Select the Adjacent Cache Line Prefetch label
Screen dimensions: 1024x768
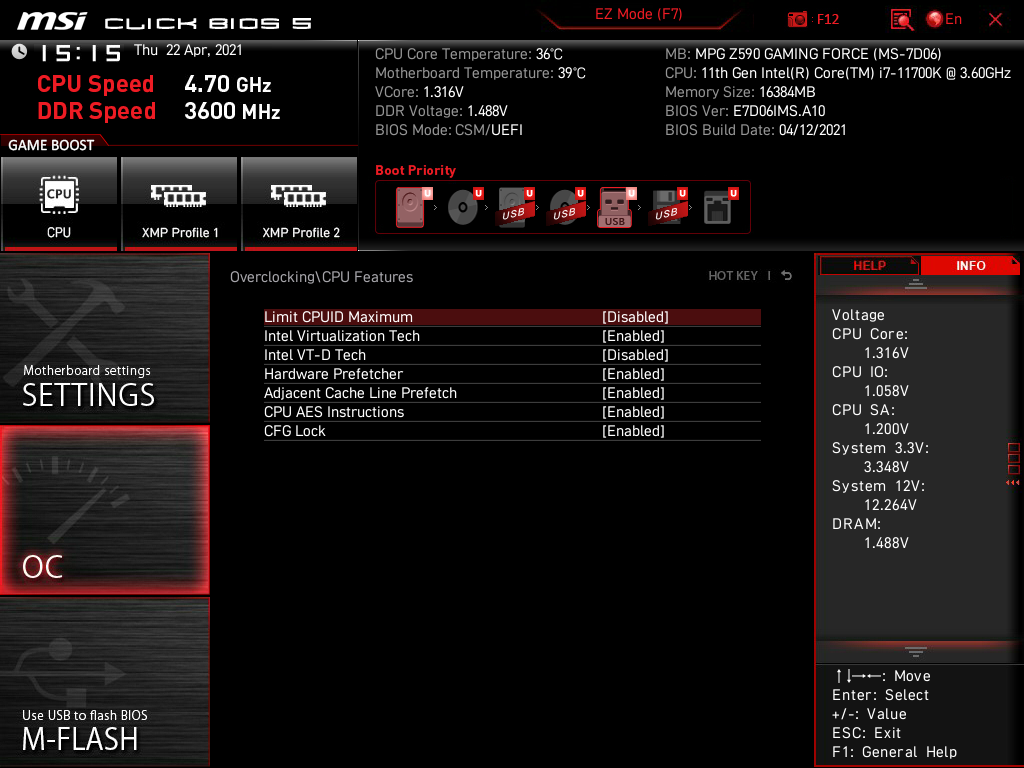(360, 392)
